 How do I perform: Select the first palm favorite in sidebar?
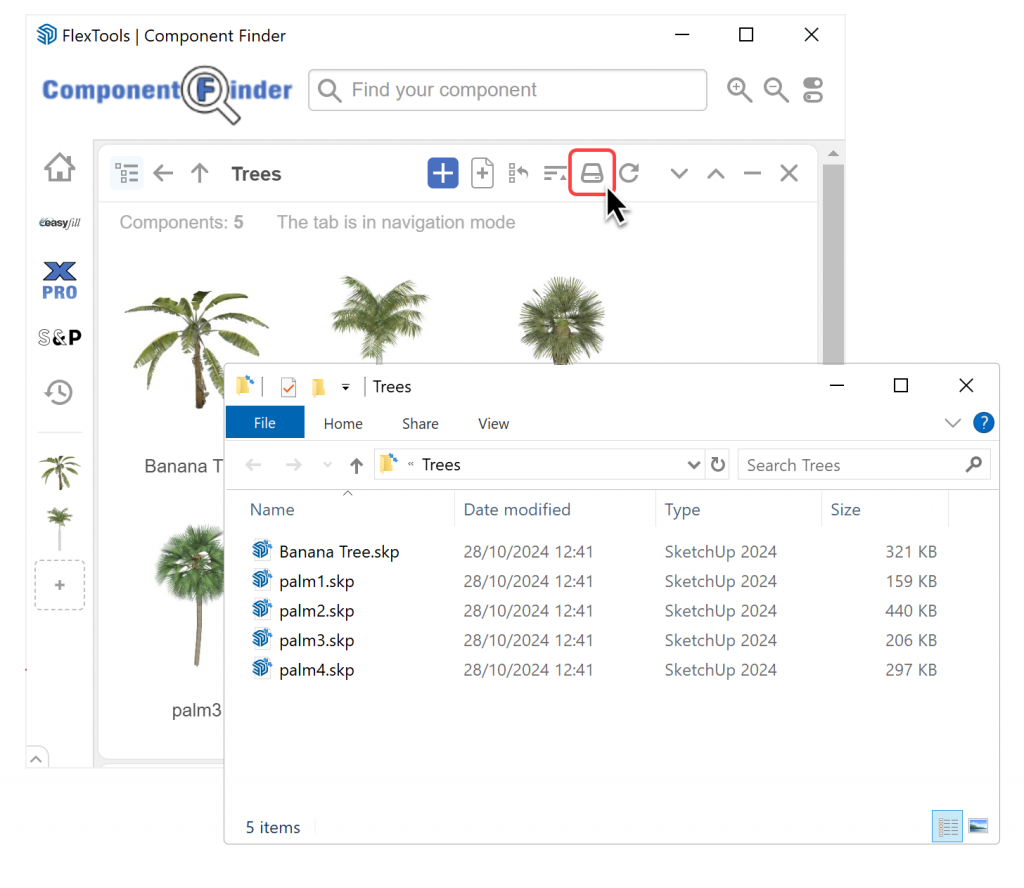click(x=59, y=472)
